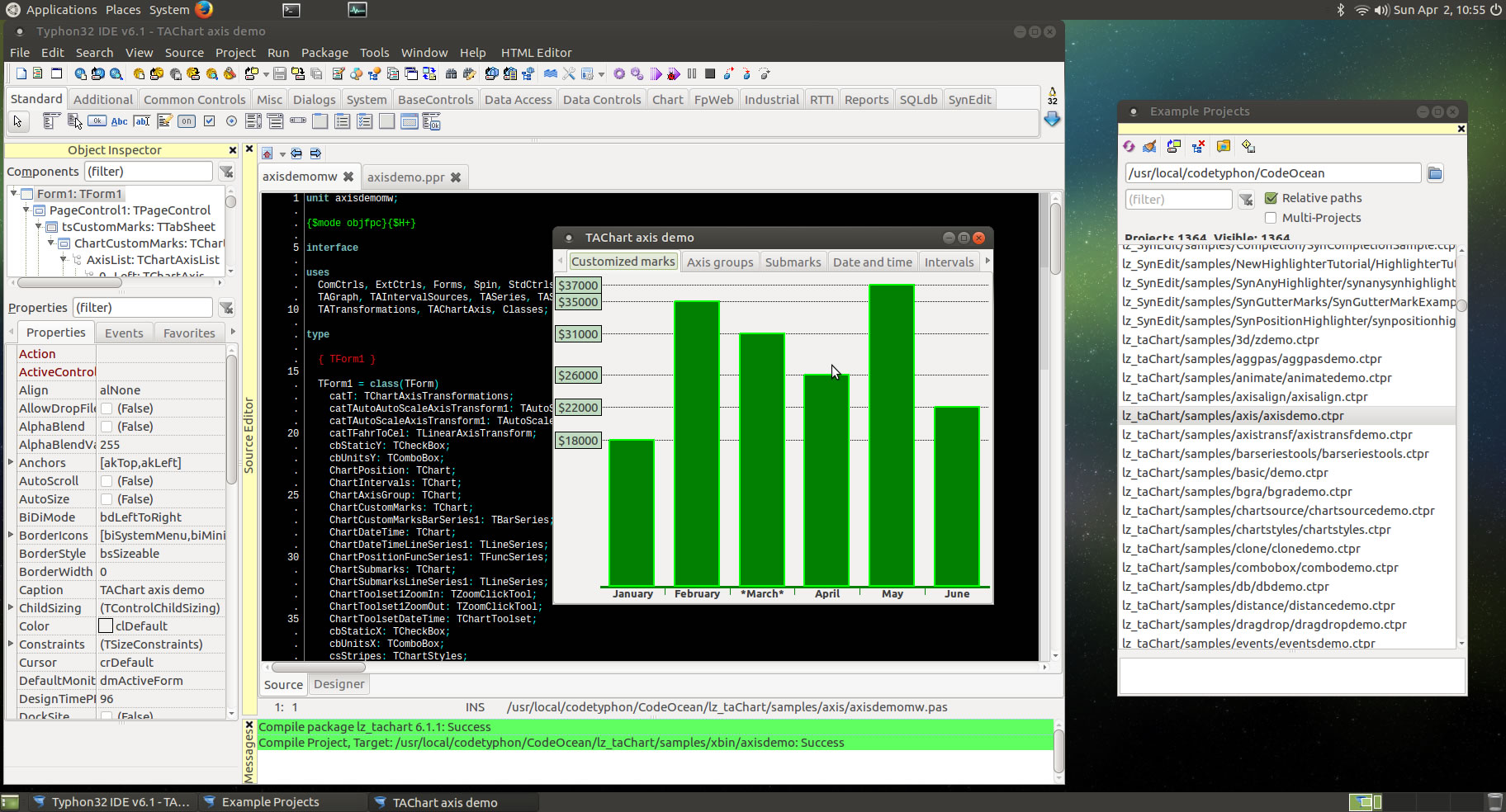Click the Save icon in main toolbar

(x=279, y=74)
